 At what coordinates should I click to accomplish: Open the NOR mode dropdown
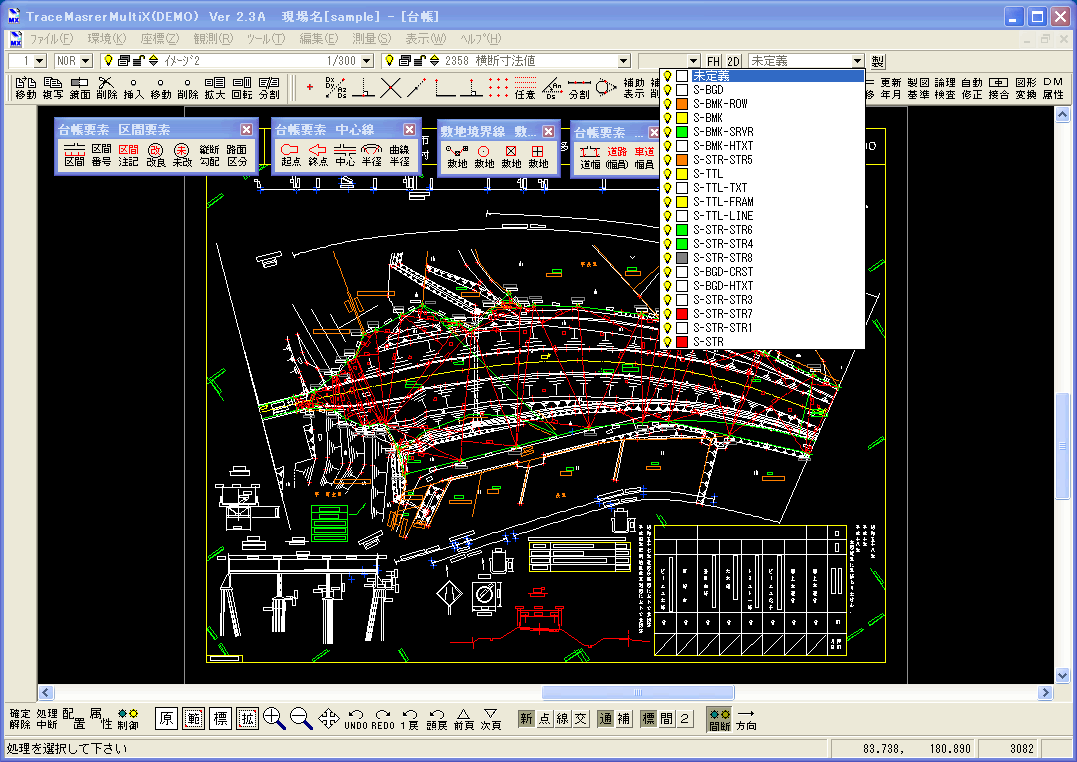tap(86, 61)
